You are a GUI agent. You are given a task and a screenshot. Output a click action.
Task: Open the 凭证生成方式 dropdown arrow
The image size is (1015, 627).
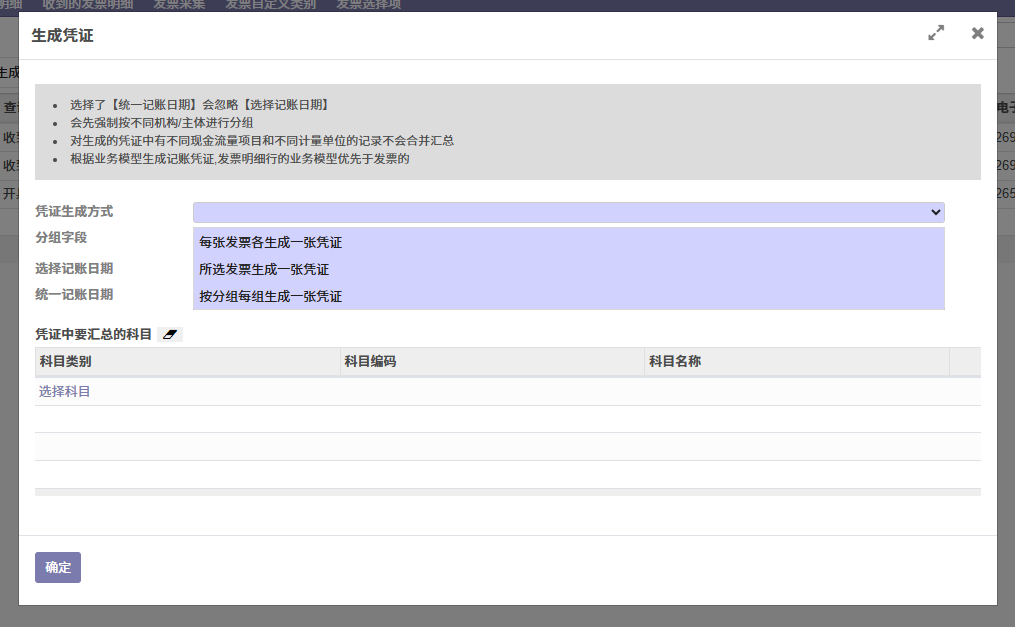935,212
